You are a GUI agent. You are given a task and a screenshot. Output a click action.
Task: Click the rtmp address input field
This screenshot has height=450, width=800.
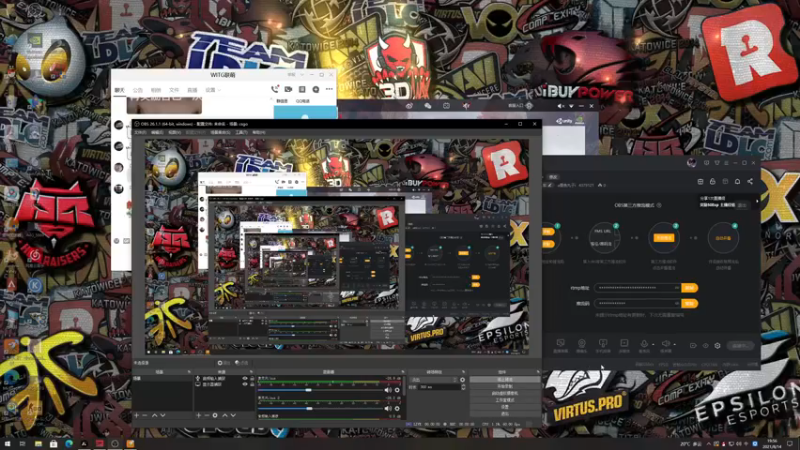[638, 288]
